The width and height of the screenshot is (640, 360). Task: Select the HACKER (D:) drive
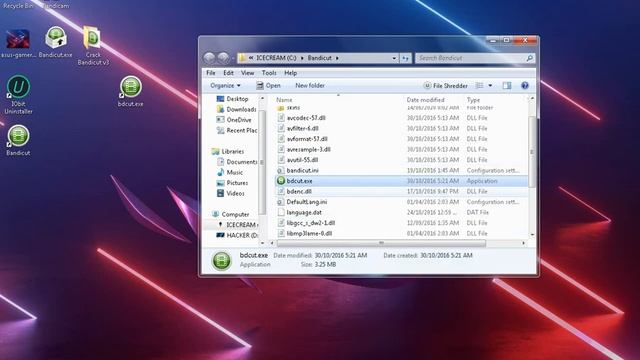(237, 236)
